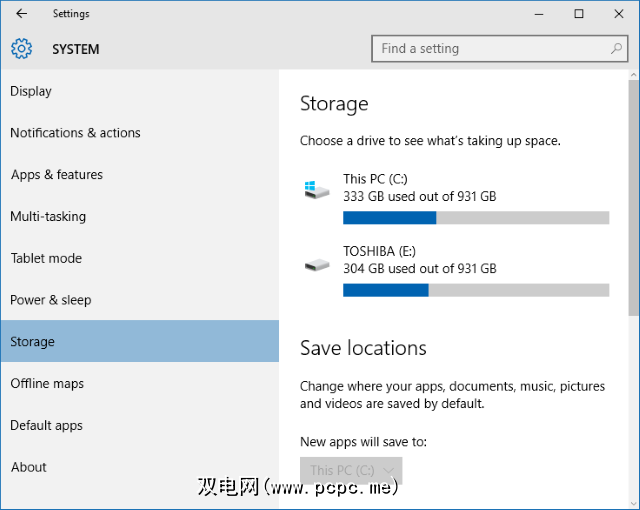Maximize the Settings window
Image resolution: width=640 pixels, height=510 pixels.
click(579, 14)
